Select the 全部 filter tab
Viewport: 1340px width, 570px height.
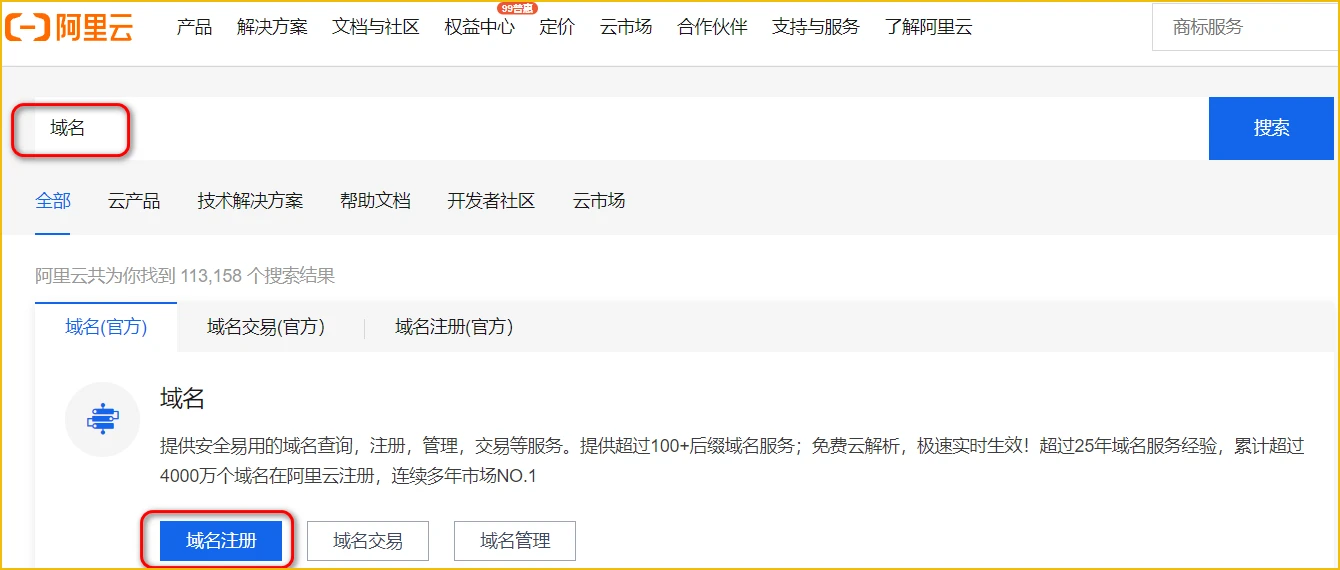(x=53, y=201)
